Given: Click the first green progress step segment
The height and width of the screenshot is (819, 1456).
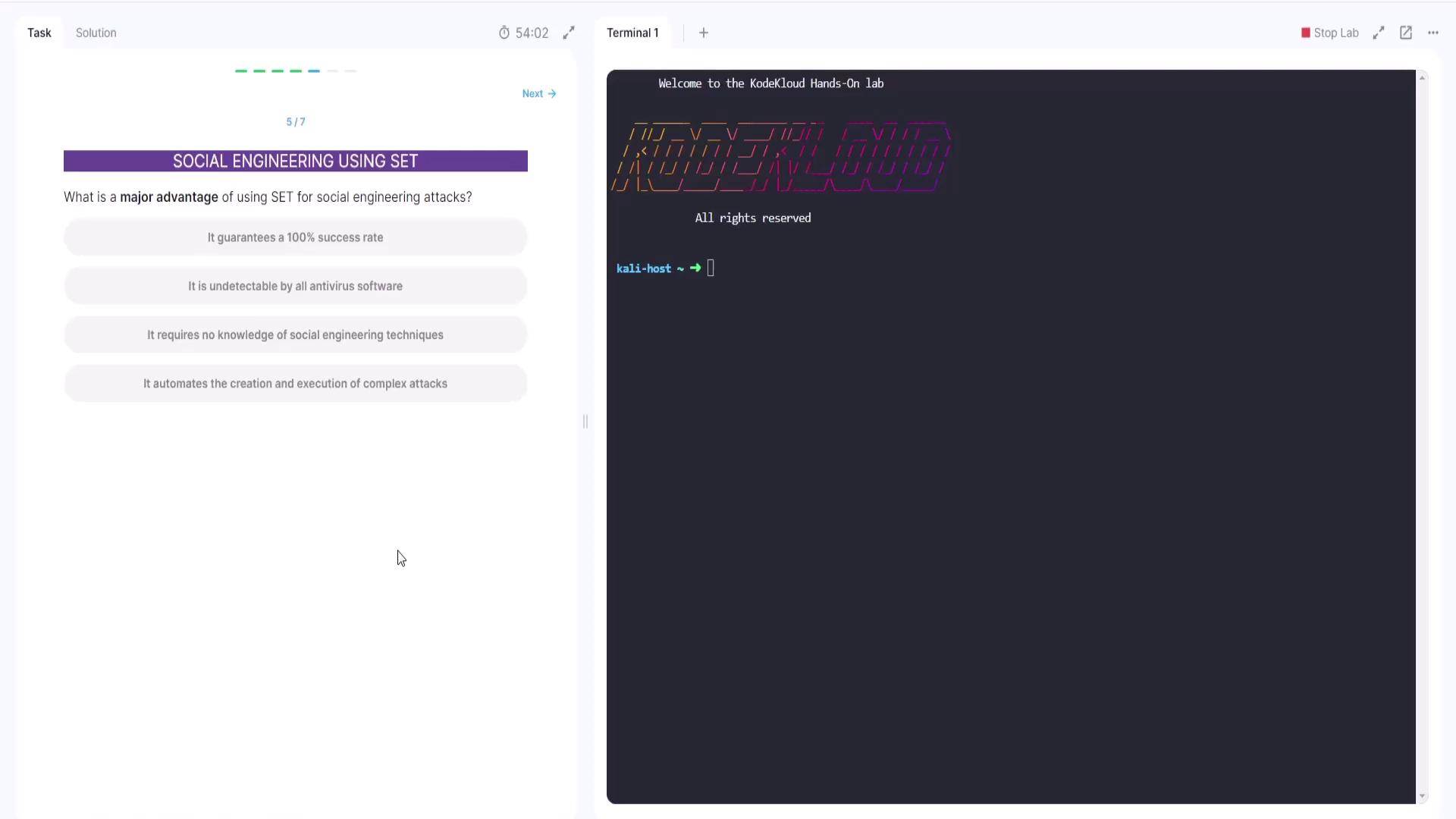Looking at the screenshot, I should tap(241, 71).
